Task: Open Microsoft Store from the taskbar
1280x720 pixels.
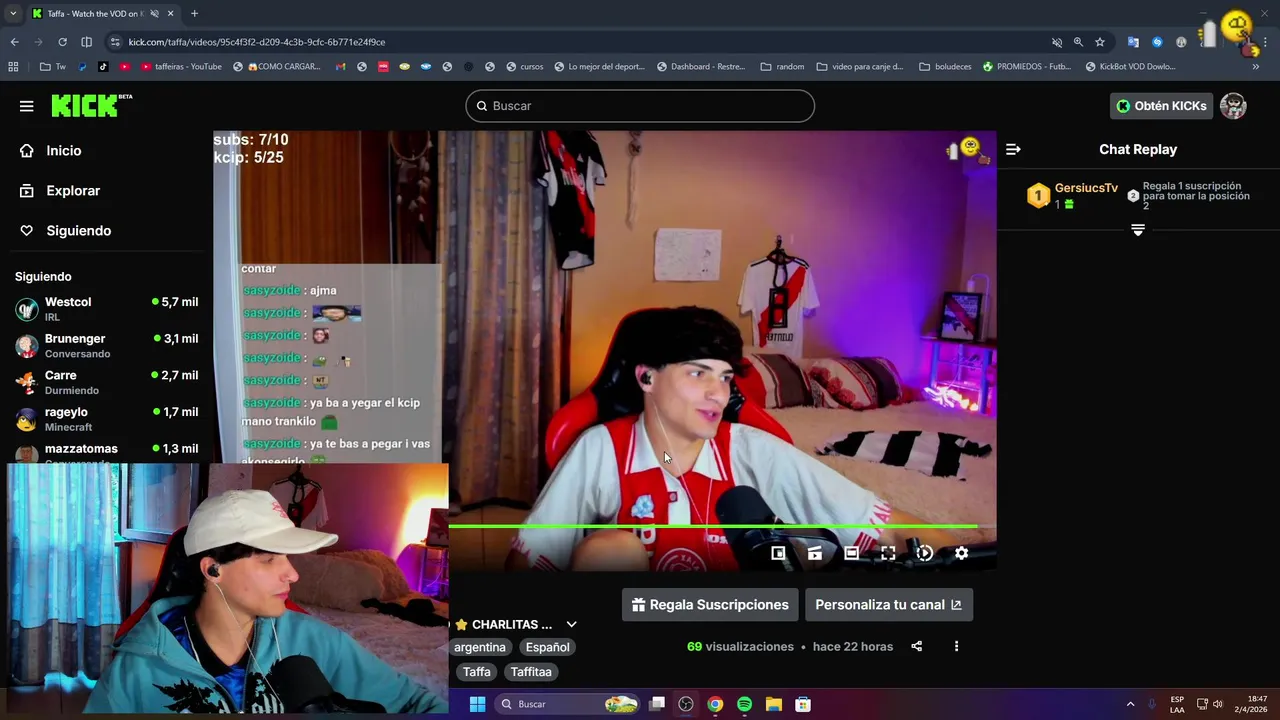Action: [x=802, y=704]
